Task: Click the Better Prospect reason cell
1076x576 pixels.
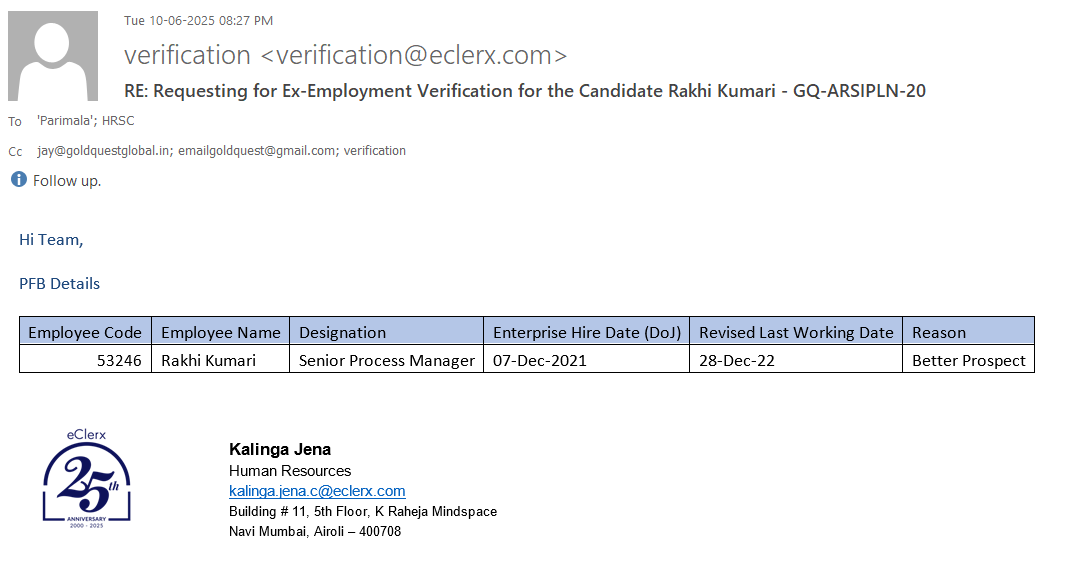Action: pyautogui.click(x=968, y=360)
